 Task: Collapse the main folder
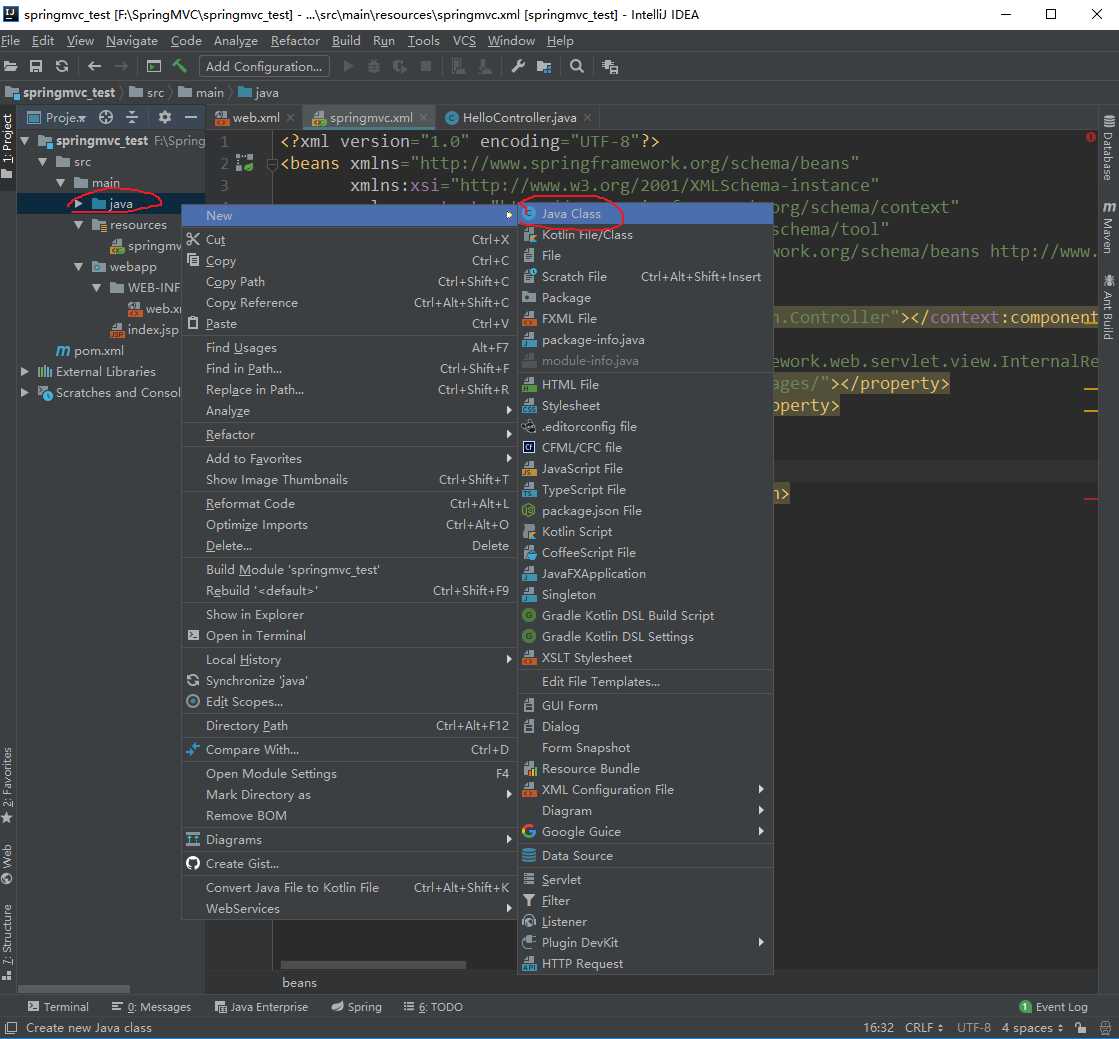coord(61,183)
